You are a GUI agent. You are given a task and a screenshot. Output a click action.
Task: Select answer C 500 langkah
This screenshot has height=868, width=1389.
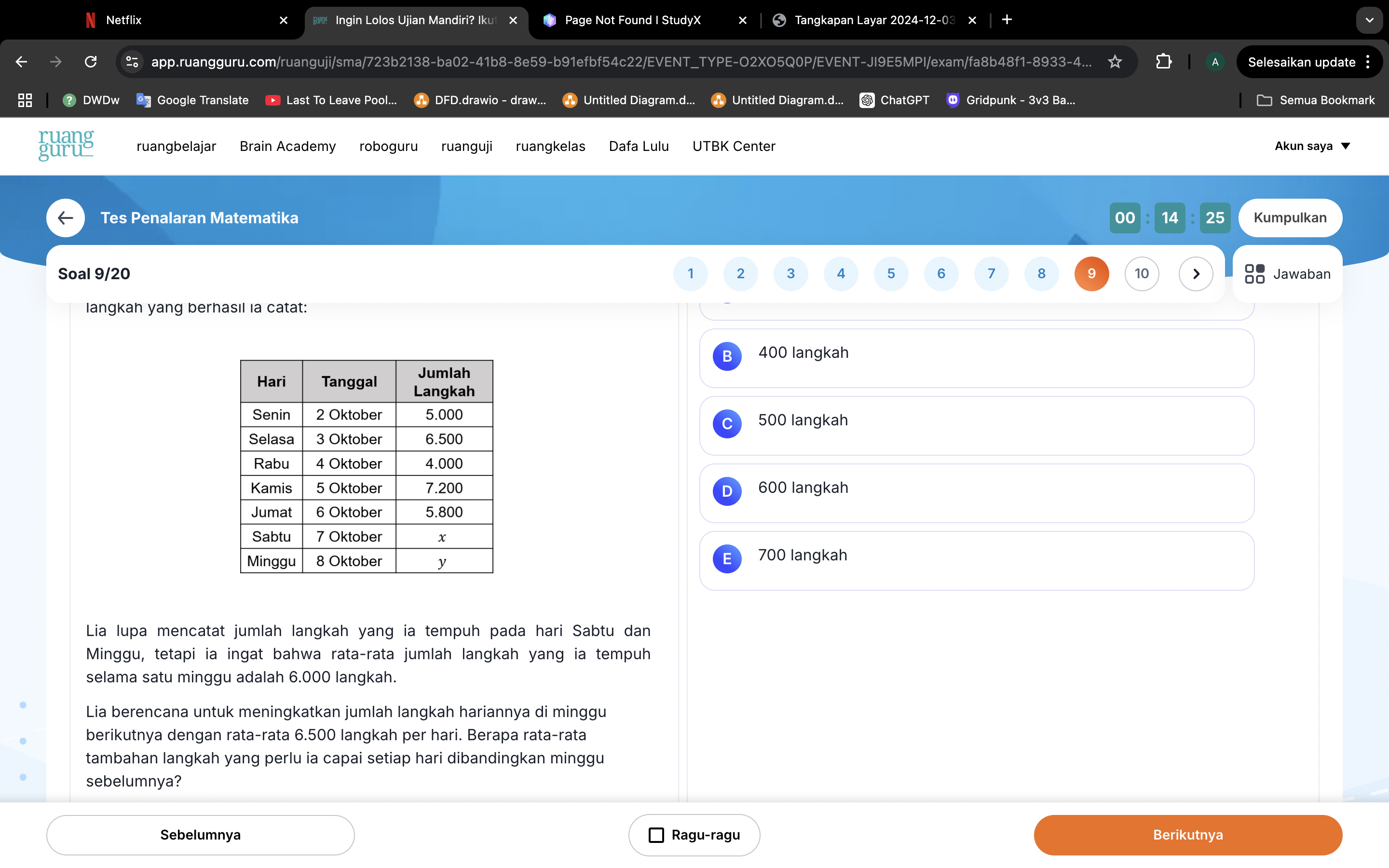[x=976, y=425]
